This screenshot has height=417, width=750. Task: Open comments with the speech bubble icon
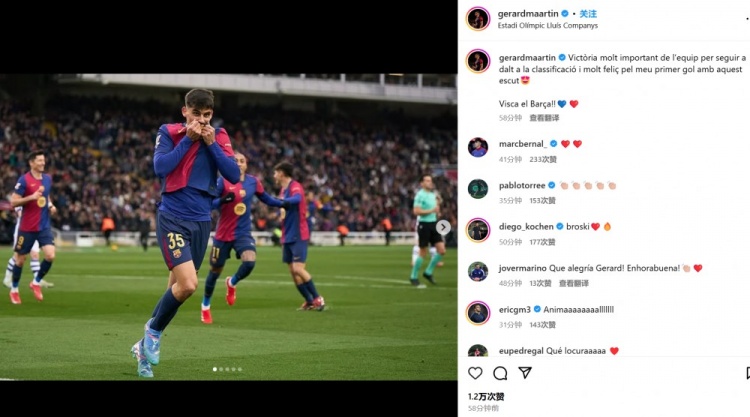[x=500, y=373]
